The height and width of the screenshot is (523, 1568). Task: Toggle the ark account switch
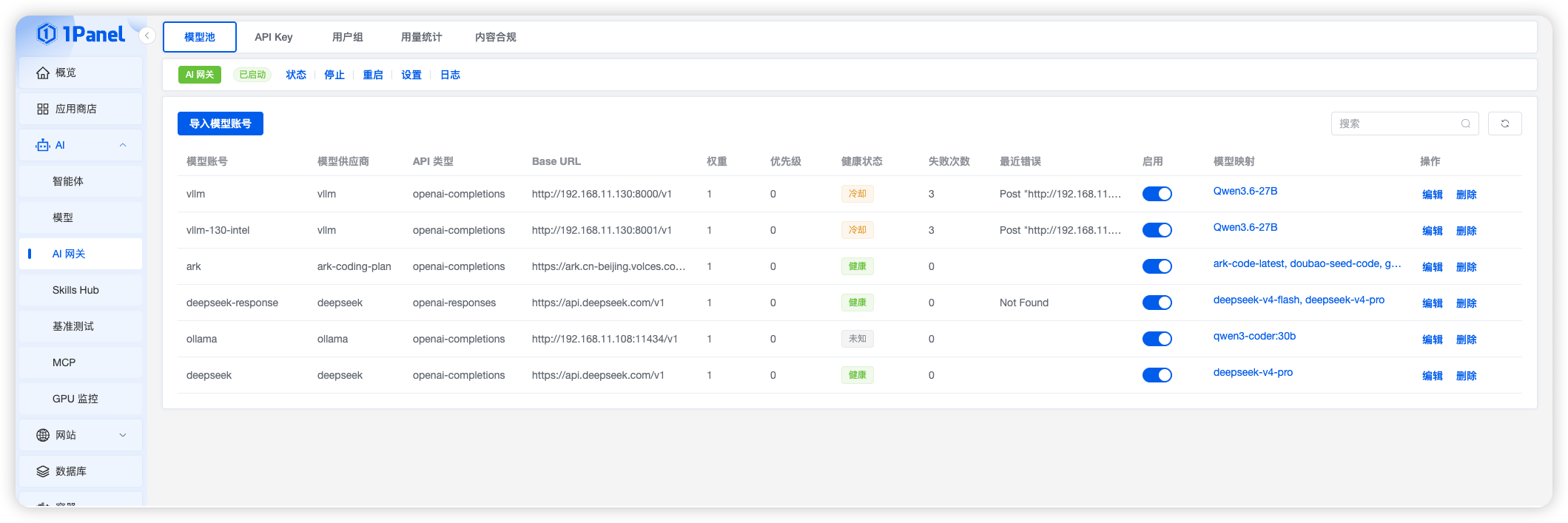click(1157, 266)
